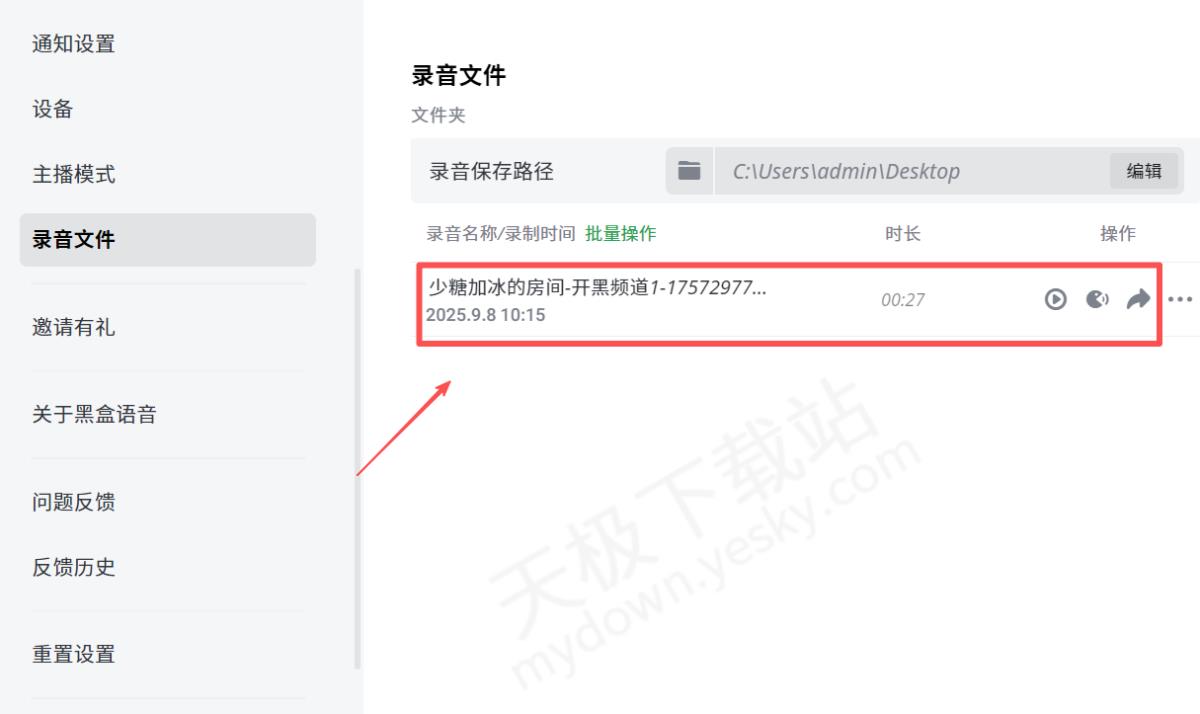Viewport: 1200px width, 714px height.
Task: Open 反馈历史 in the sidebar
Action: point(74,567)
